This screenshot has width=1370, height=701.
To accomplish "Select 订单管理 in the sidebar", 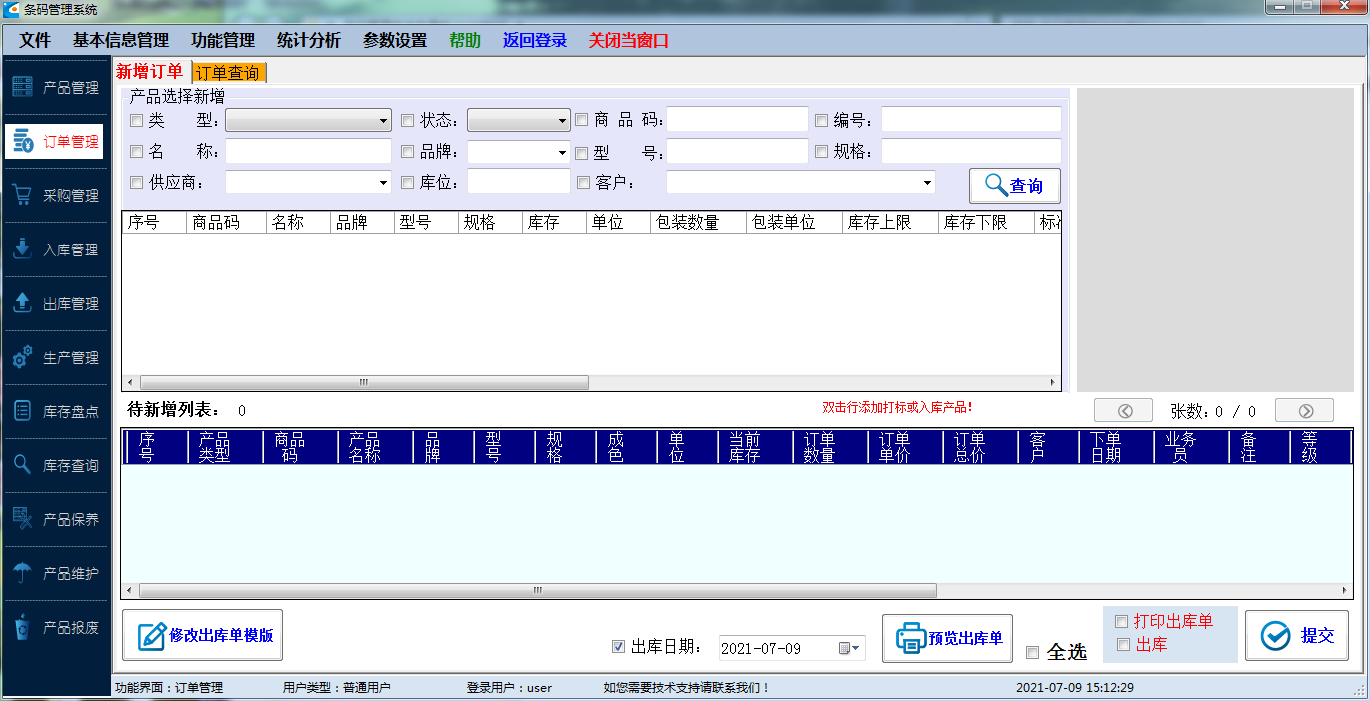I will tap(55, 142).
